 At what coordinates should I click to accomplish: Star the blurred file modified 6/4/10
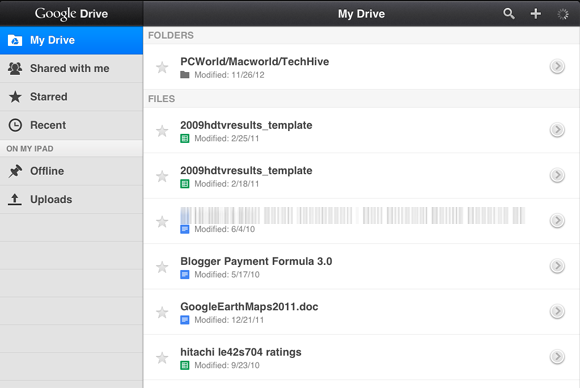coord(162,222)
